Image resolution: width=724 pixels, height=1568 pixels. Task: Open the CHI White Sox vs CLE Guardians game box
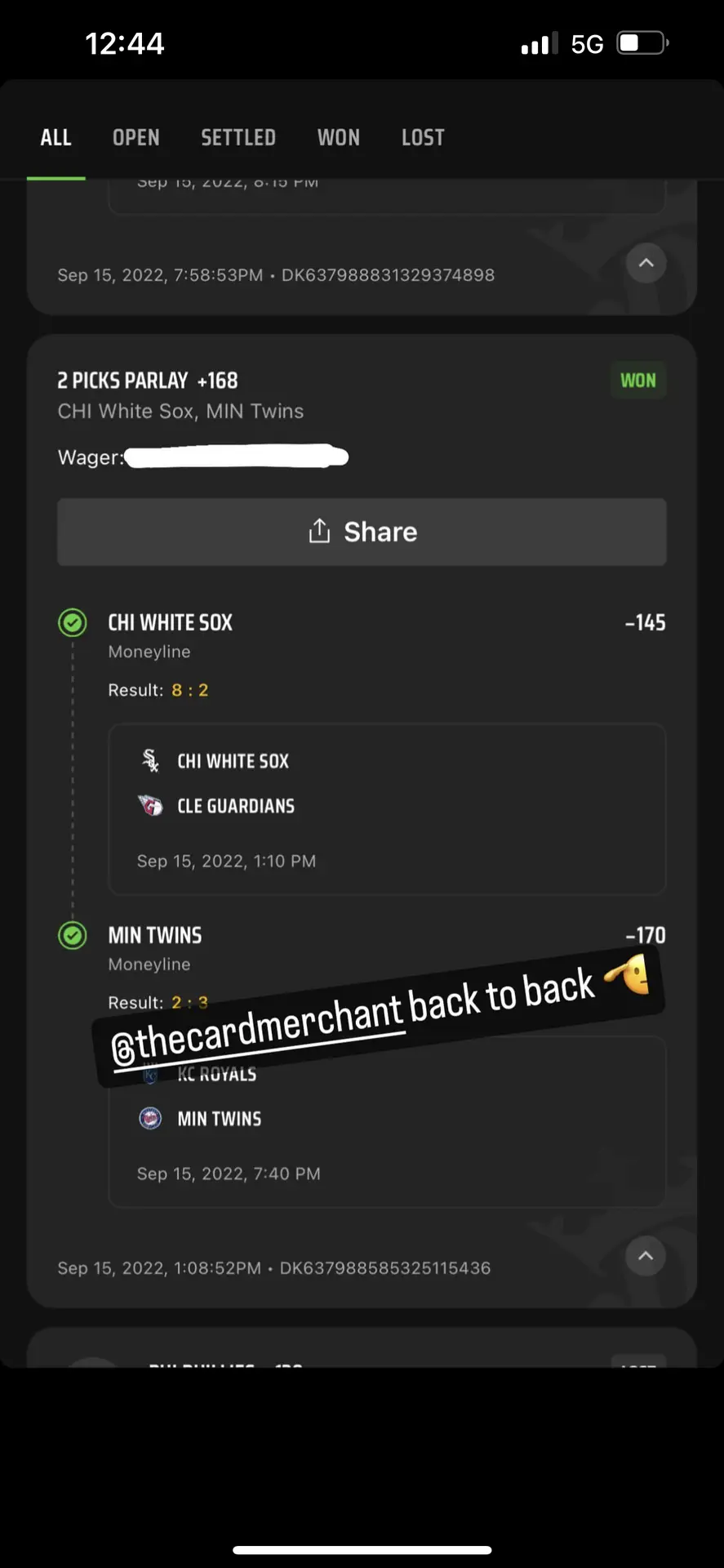387,808
